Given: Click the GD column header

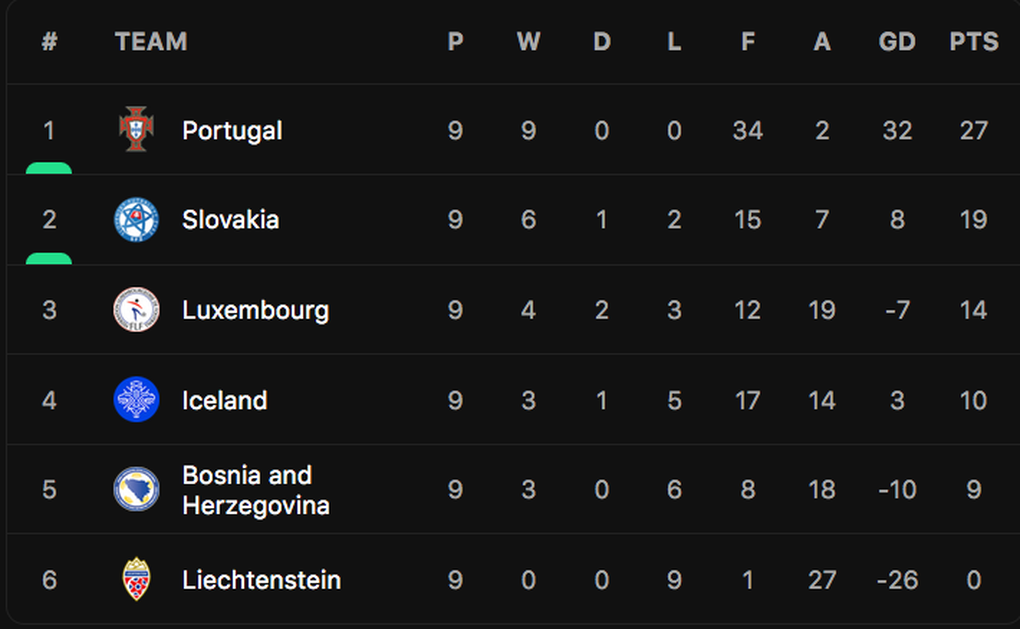Looking at the screenshot, I should (897, 42).
